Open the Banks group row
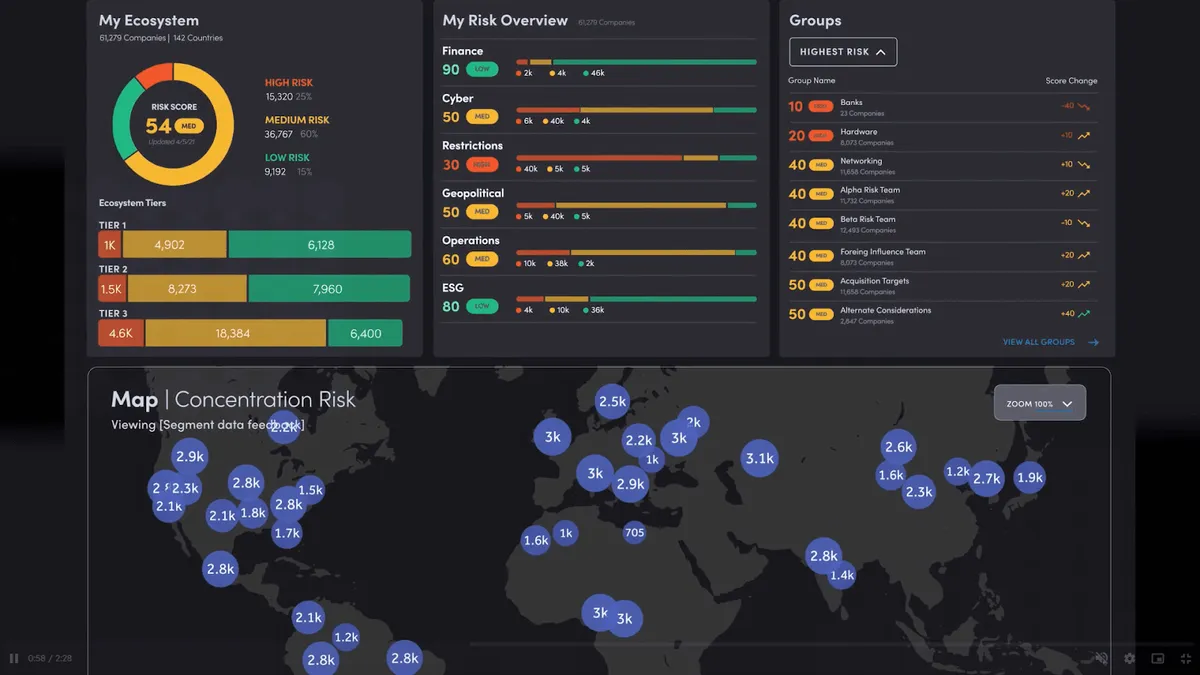Viewport: 1200px width, 675px height. pyautogui.click(x=943, y=107)
